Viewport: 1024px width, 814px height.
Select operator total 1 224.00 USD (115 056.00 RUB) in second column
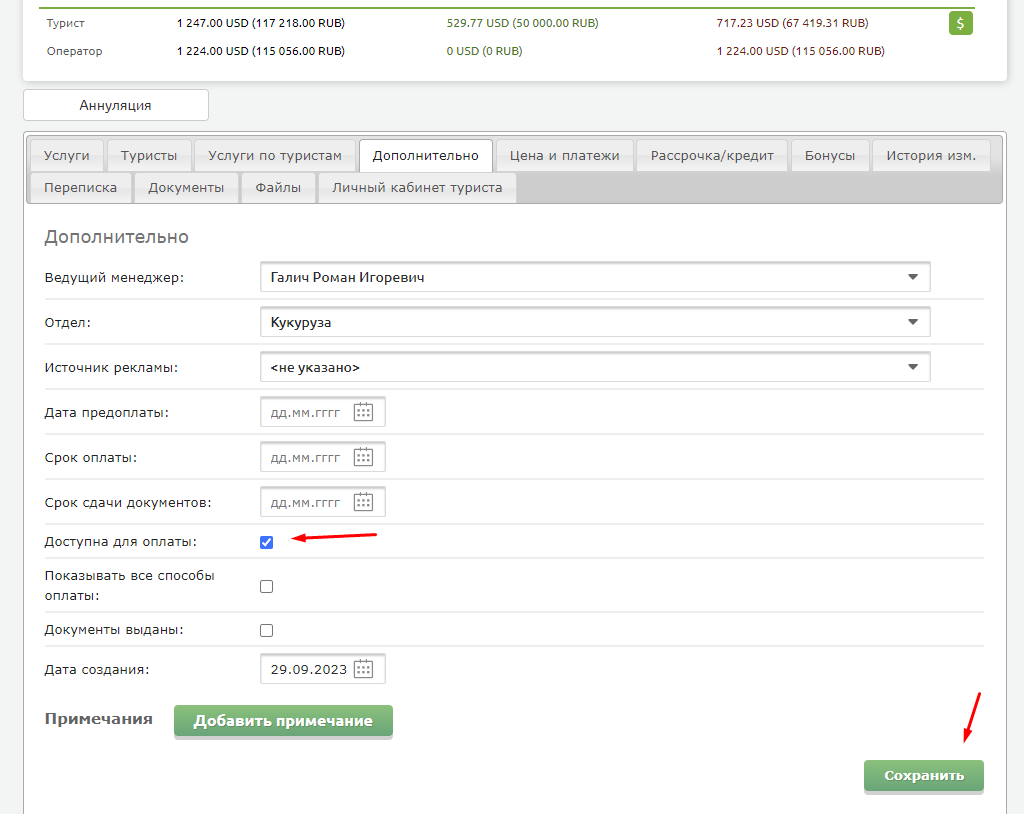click(261, 51)
